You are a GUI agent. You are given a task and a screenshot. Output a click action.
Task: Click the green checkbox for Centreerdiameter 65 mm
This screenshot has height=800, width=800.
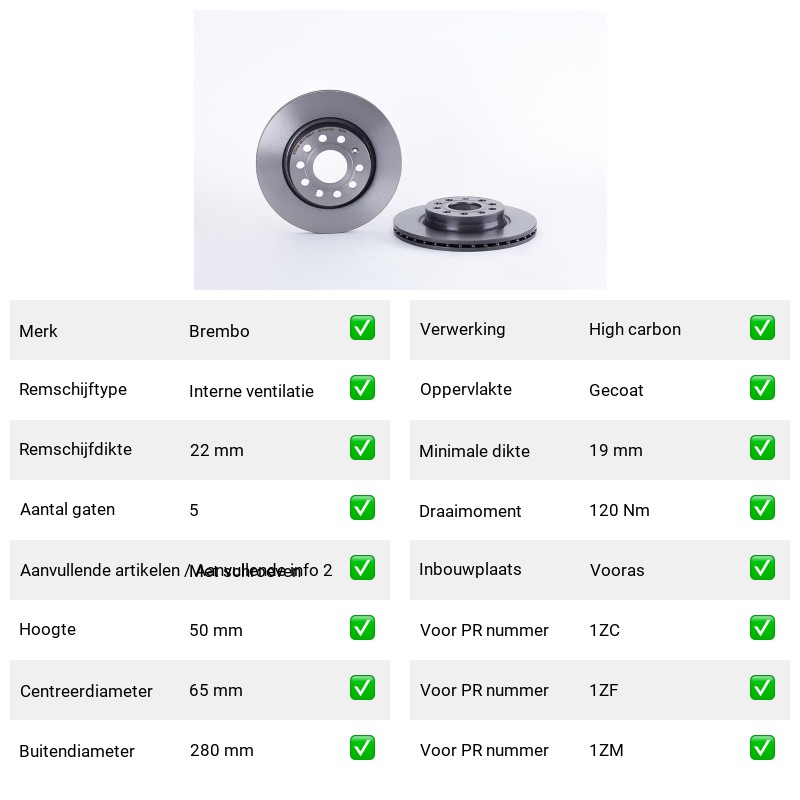(362, 688)
